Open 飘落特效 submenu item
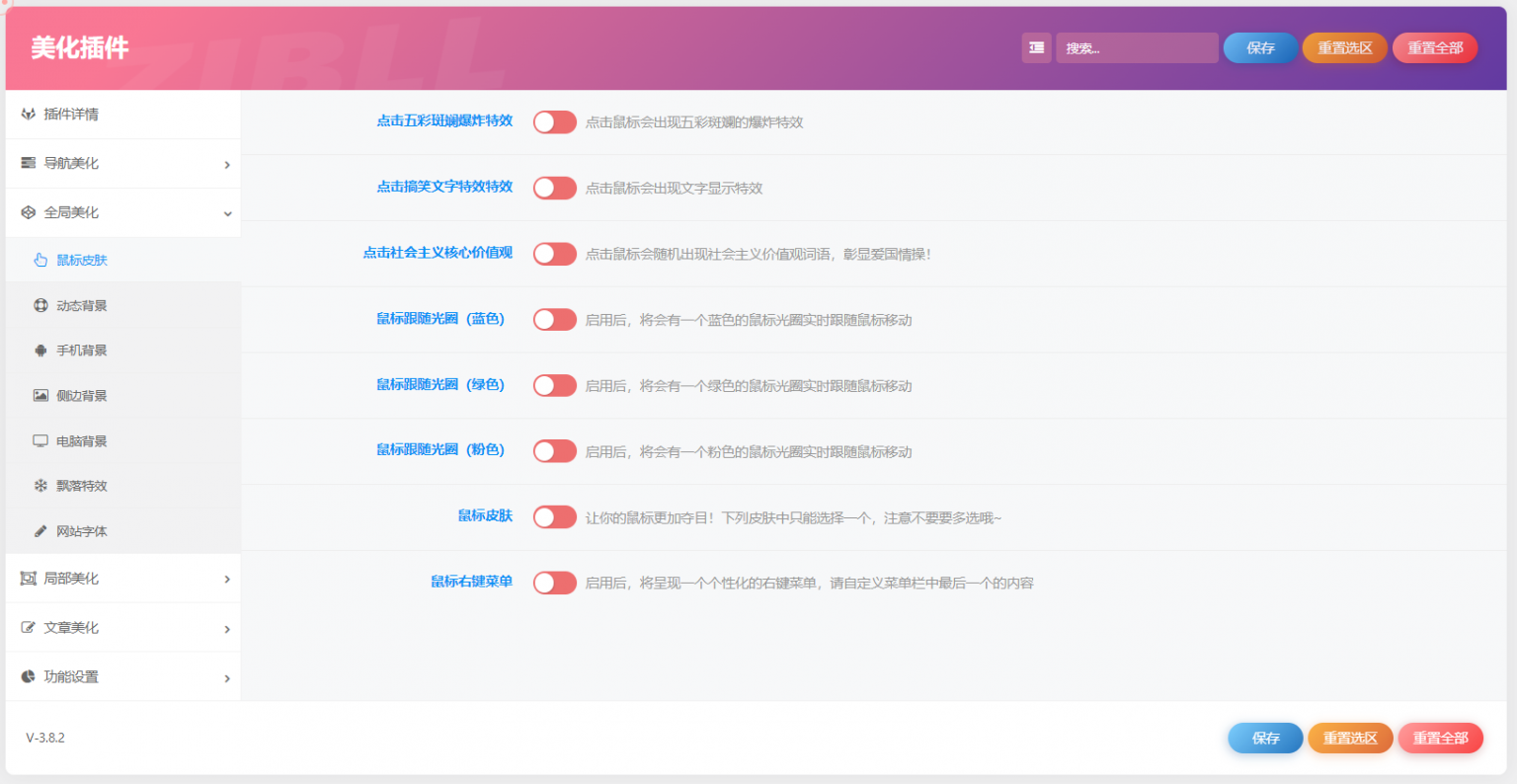Screen dimensions: 1517x784 click(123, 486)
